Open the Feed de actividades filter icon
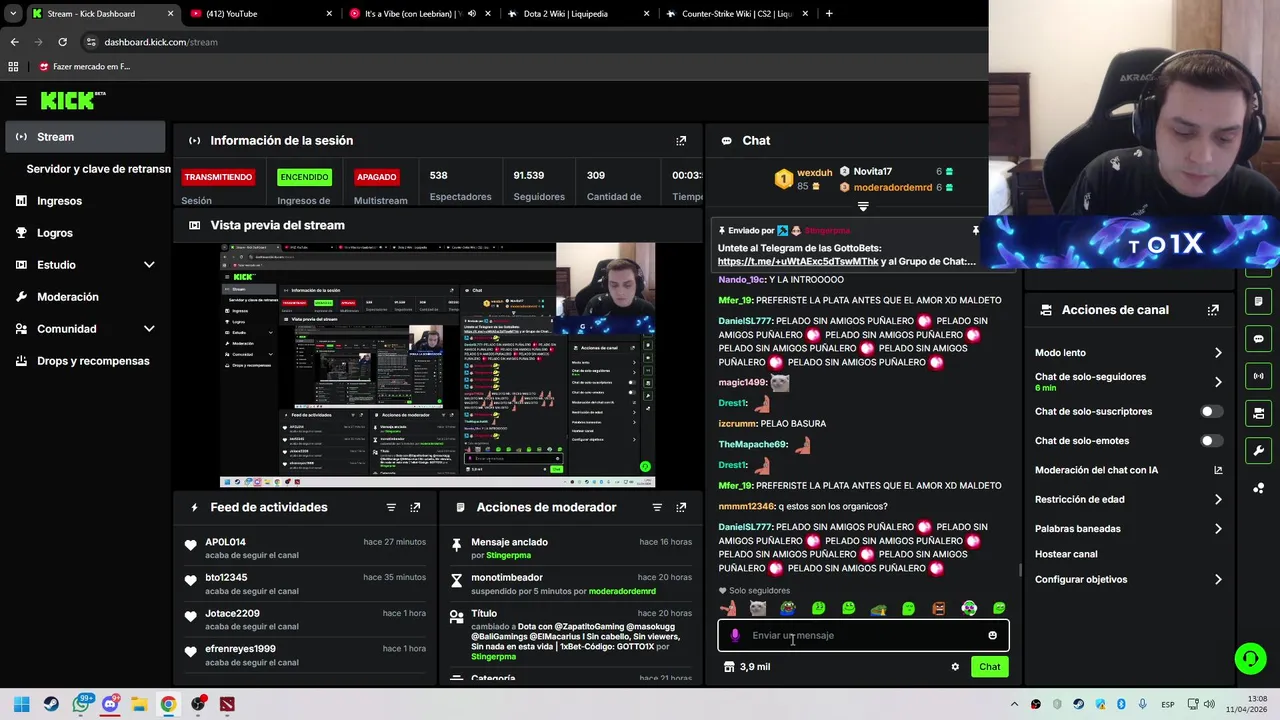The height and width of the screenshot is (720, 1280). pyautogui.click(x=391, y=508)
